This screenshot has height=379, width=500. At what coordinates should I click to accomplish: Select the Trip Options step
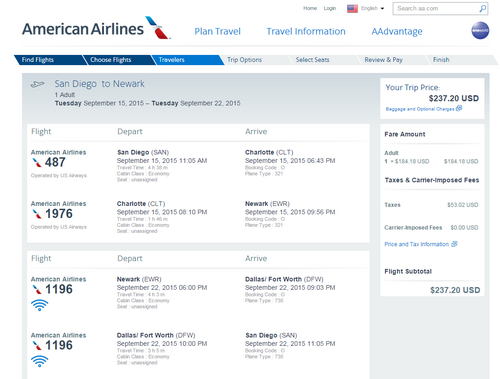tap(256, 60)
